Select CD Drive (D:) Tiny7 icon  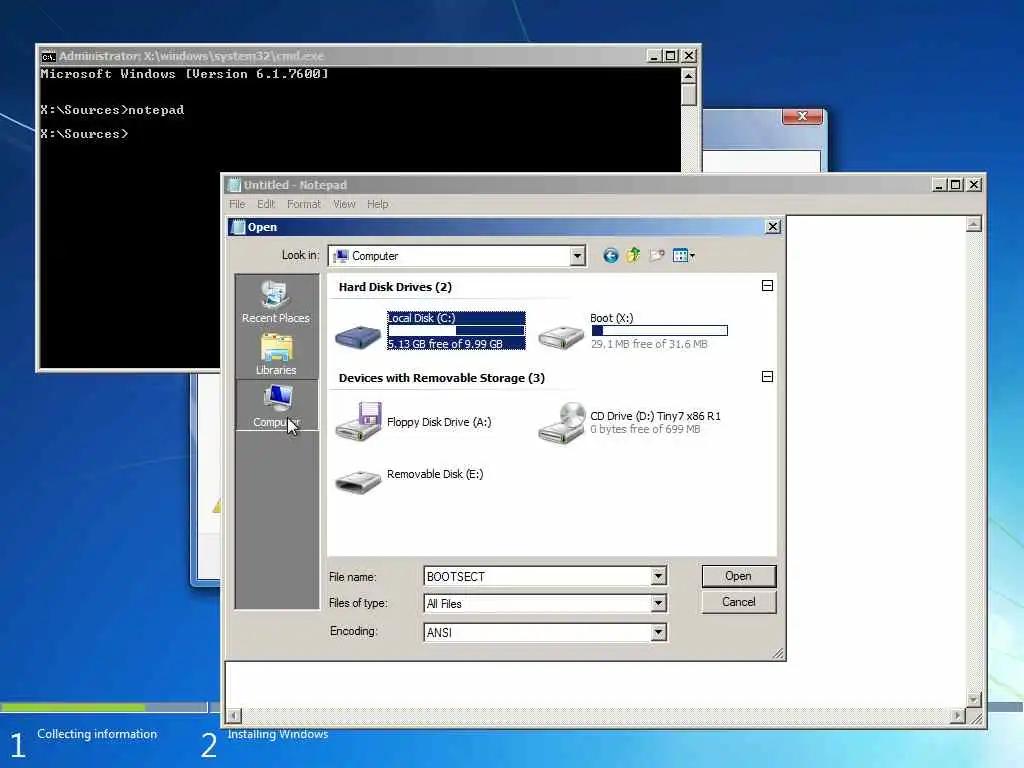point(562,423)
